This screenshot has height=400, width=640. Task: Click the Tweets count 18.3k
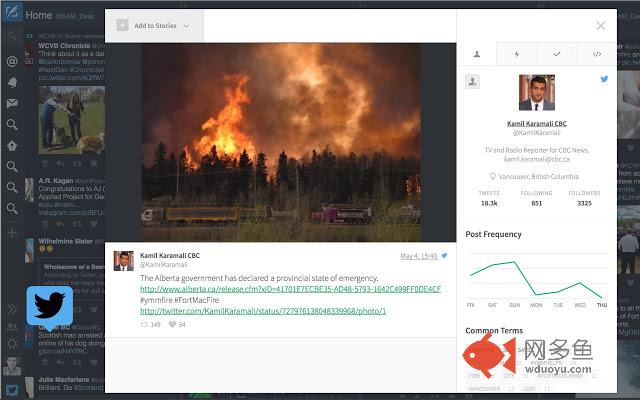point(489,203)
